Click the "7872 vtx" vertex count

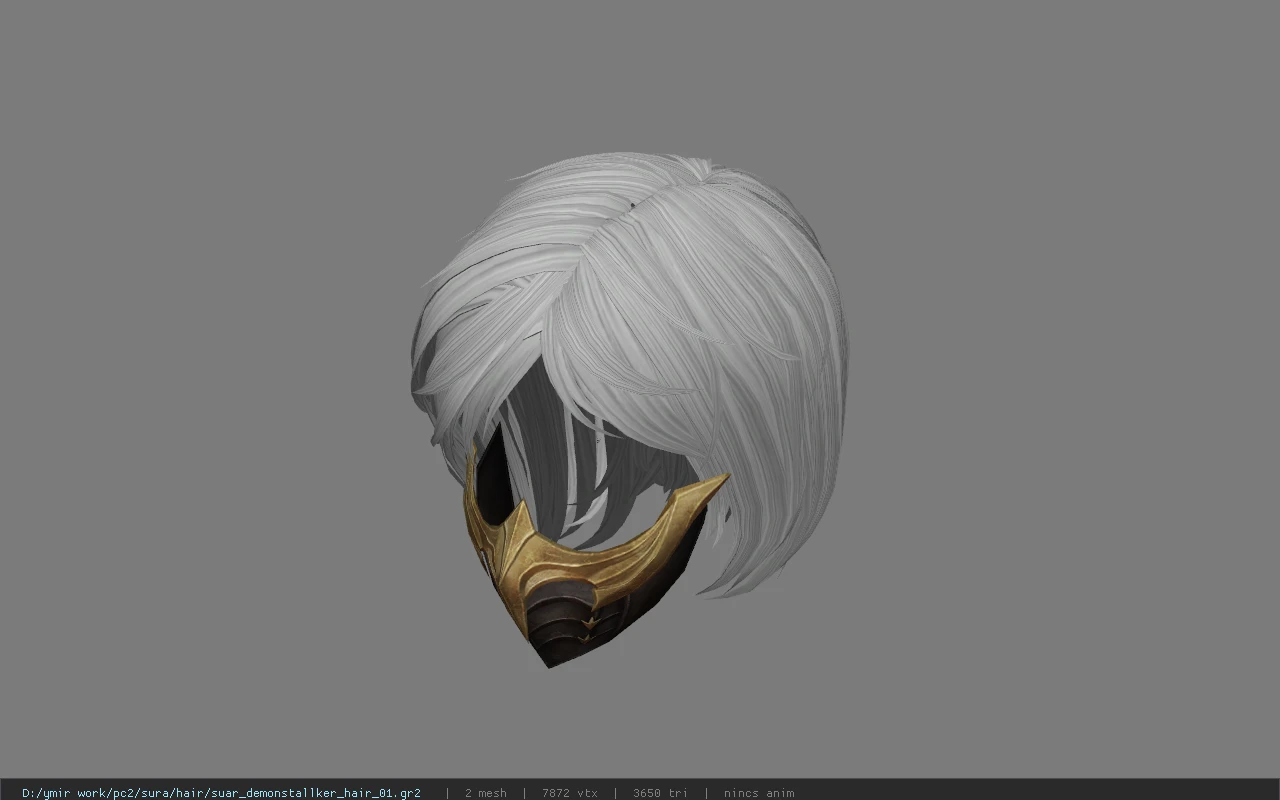tap(570, 793)
